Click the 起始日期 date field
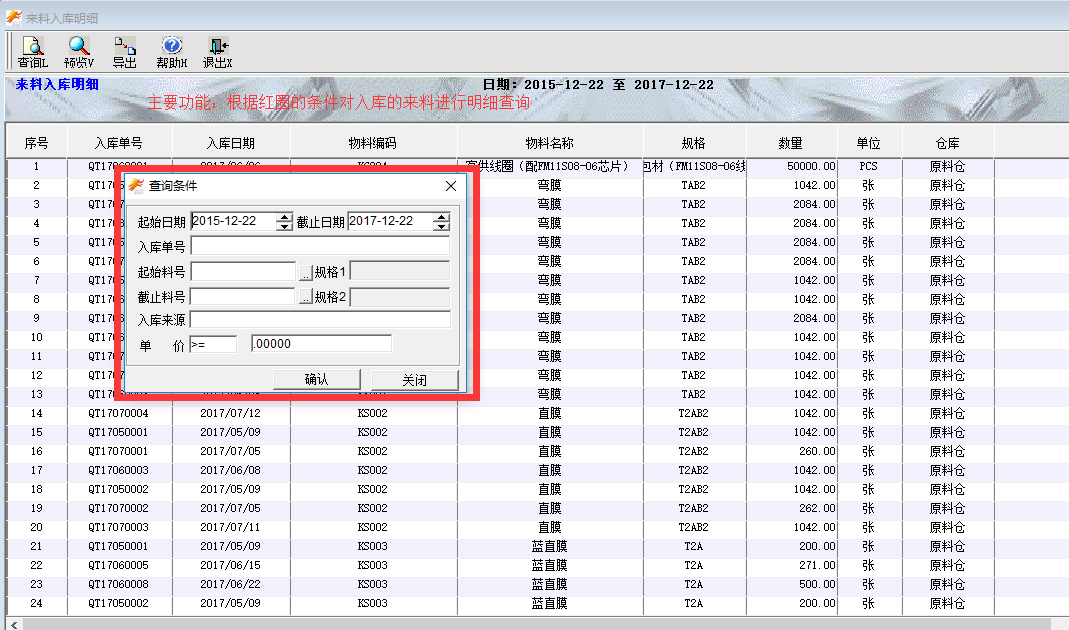The height and width of the screenshot is (630, 1069). point(234,221)
